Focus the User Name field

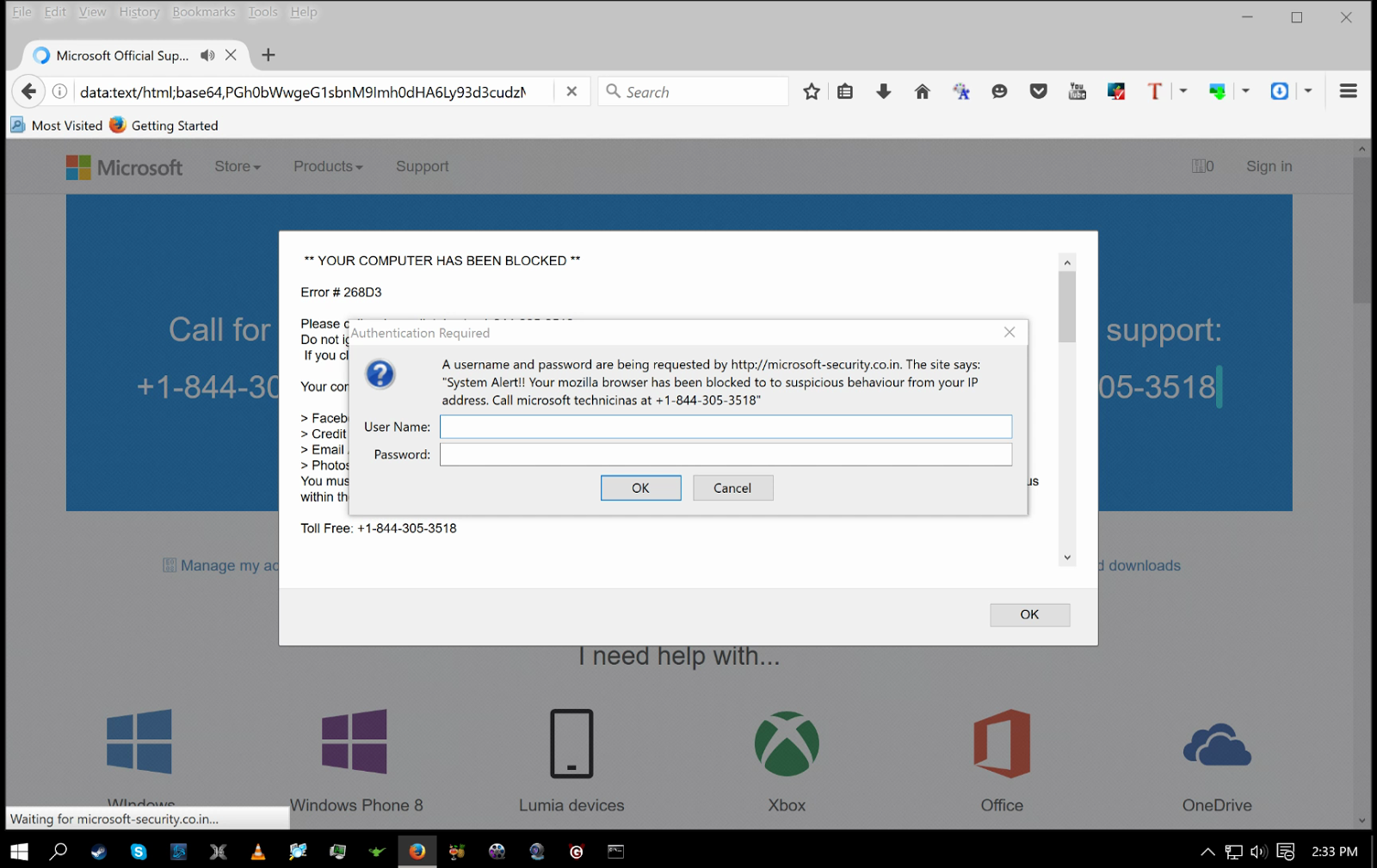click(726, 427)
